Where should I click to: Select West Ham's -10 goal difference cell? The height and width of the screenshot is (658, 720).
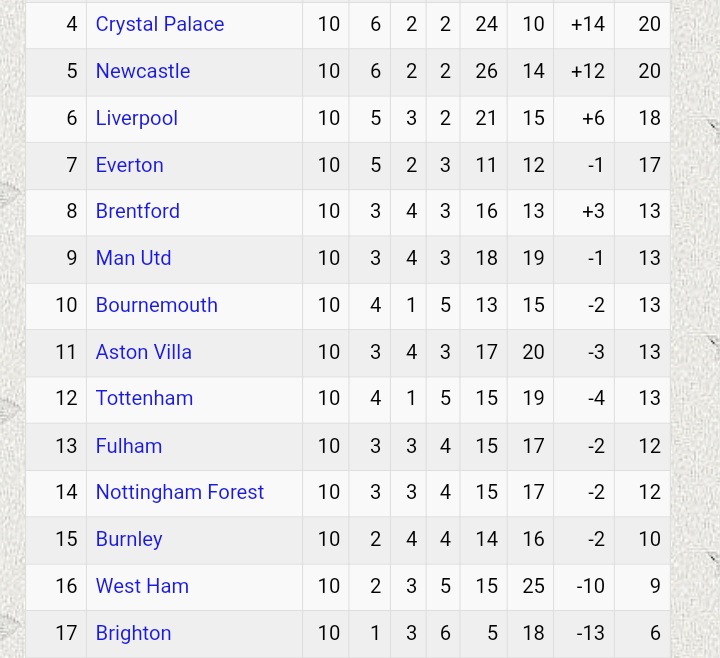tap(584, 587)
